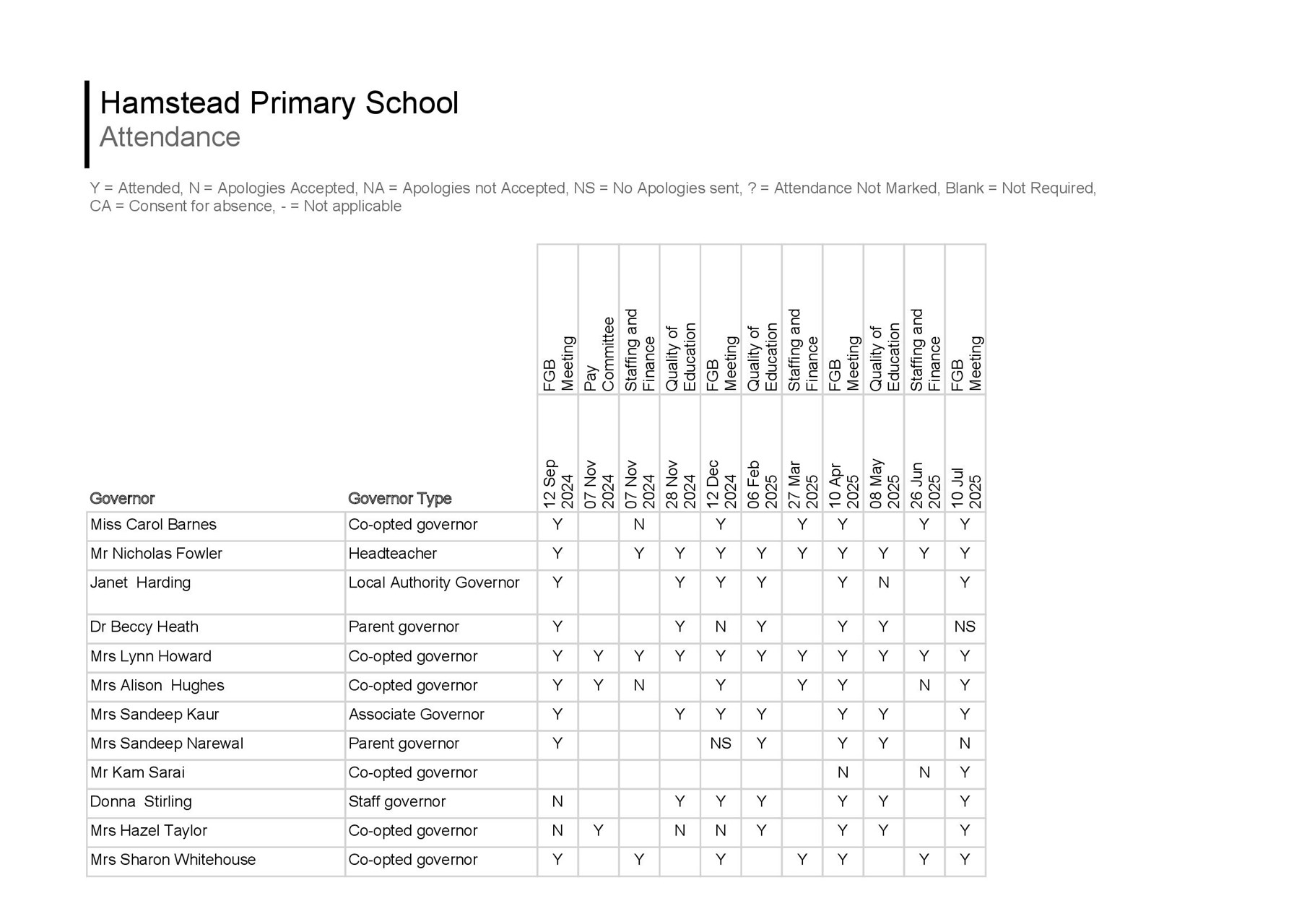
Task: Select Miss Carol Barnes name cell
Action: [153, 525]
